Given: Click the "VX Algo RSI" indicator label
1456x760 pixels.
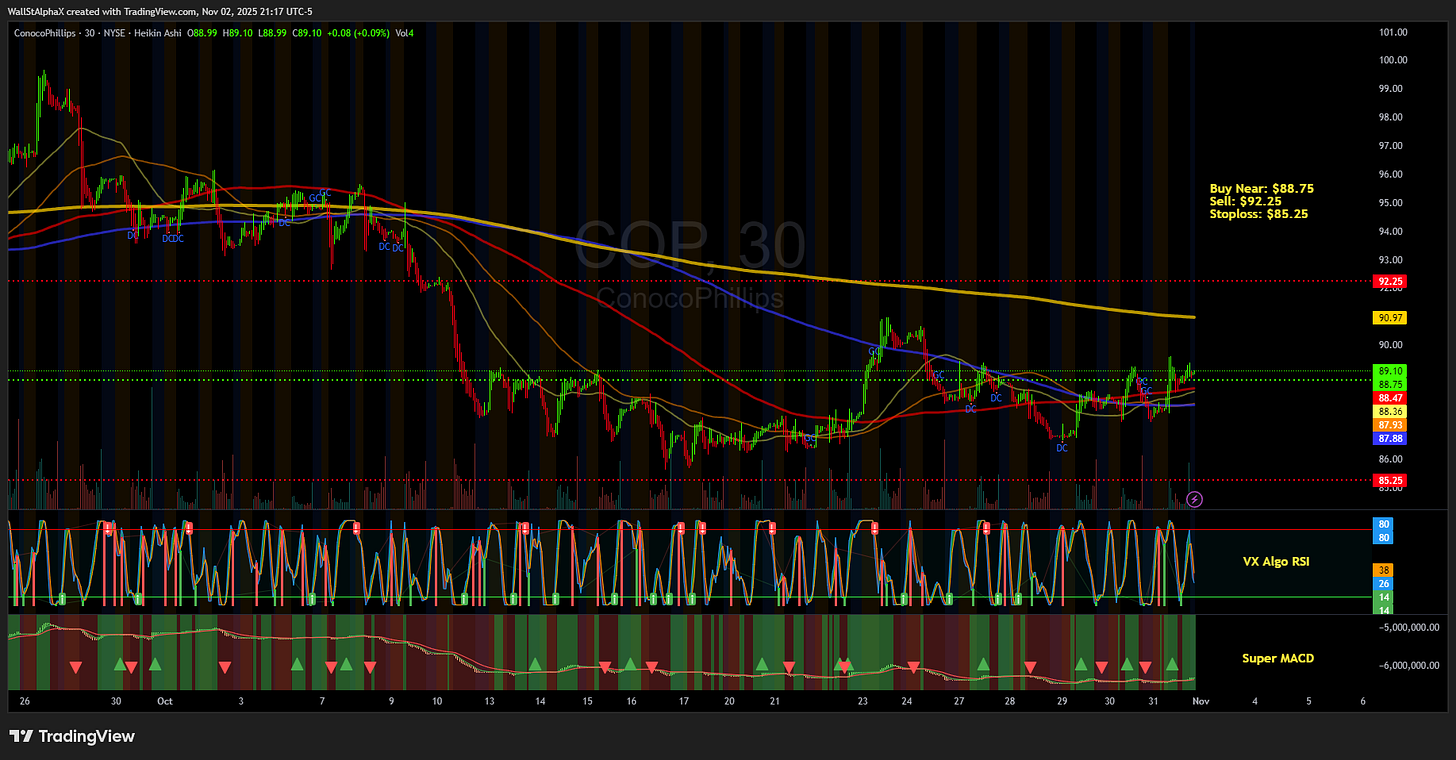Looking at the screenshot, I should pos(1276,562).
